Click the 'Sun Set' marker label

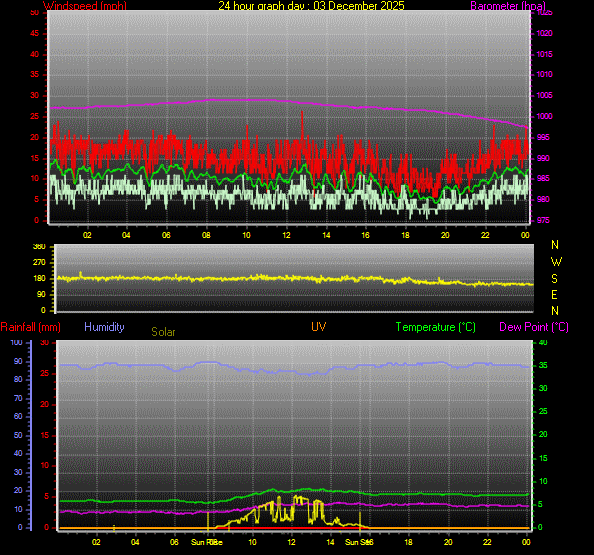[359, 542]
